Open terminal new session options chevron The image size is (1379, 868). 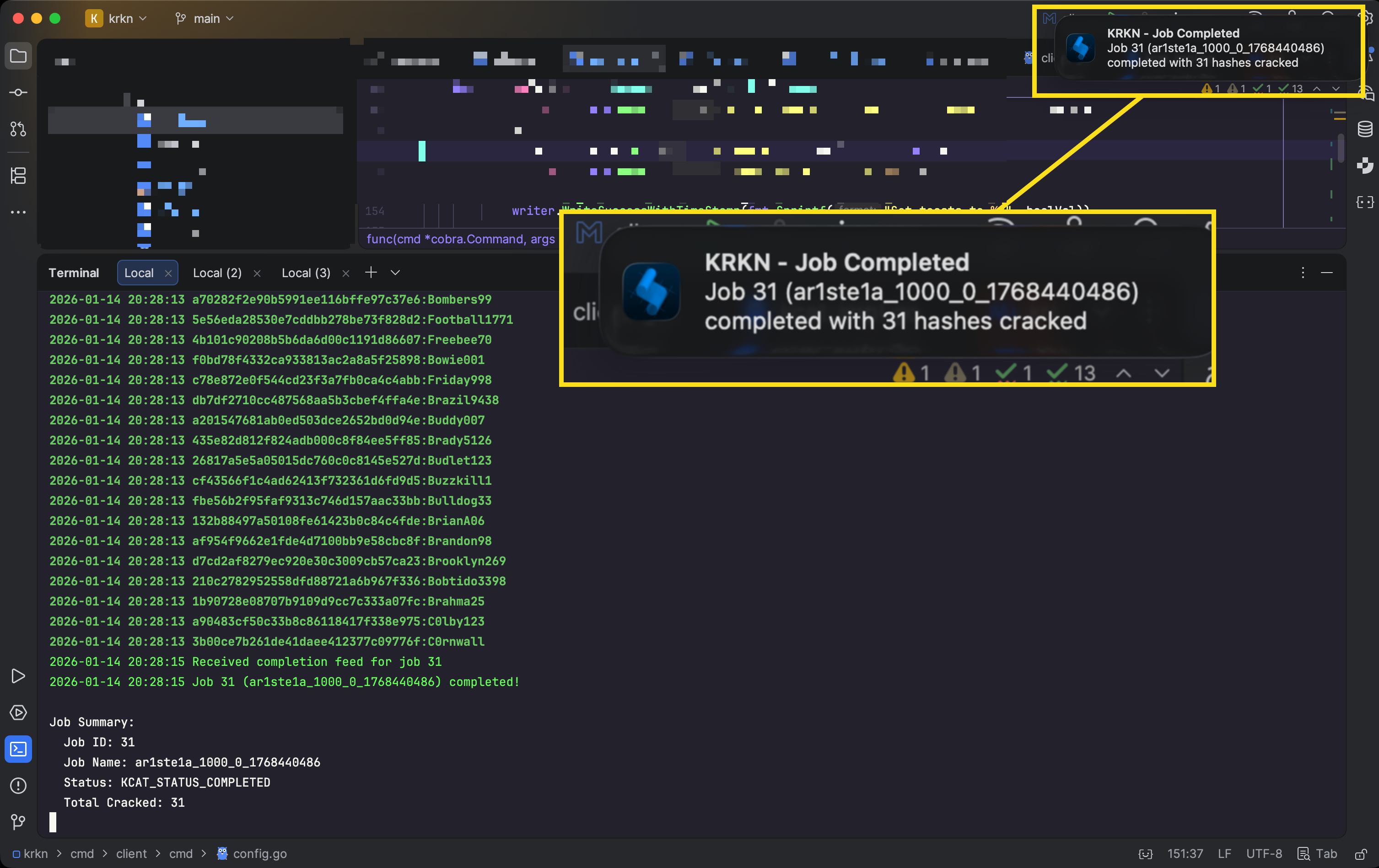coord(395,273)
